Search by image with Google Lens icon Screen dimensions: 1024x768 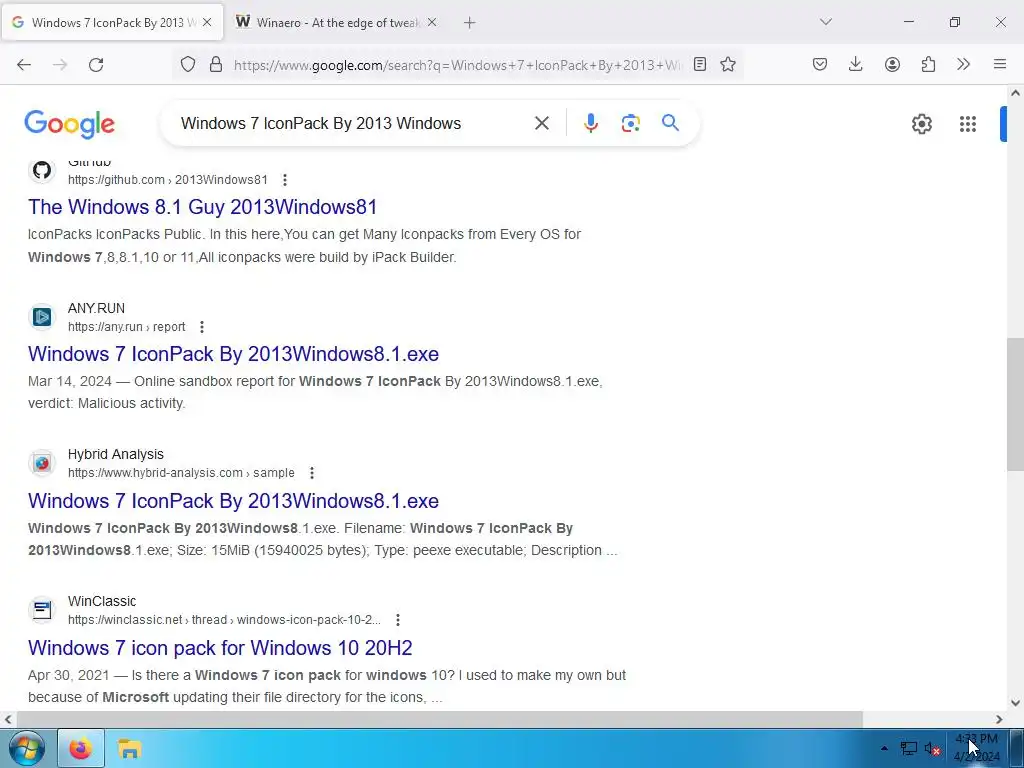630,123
